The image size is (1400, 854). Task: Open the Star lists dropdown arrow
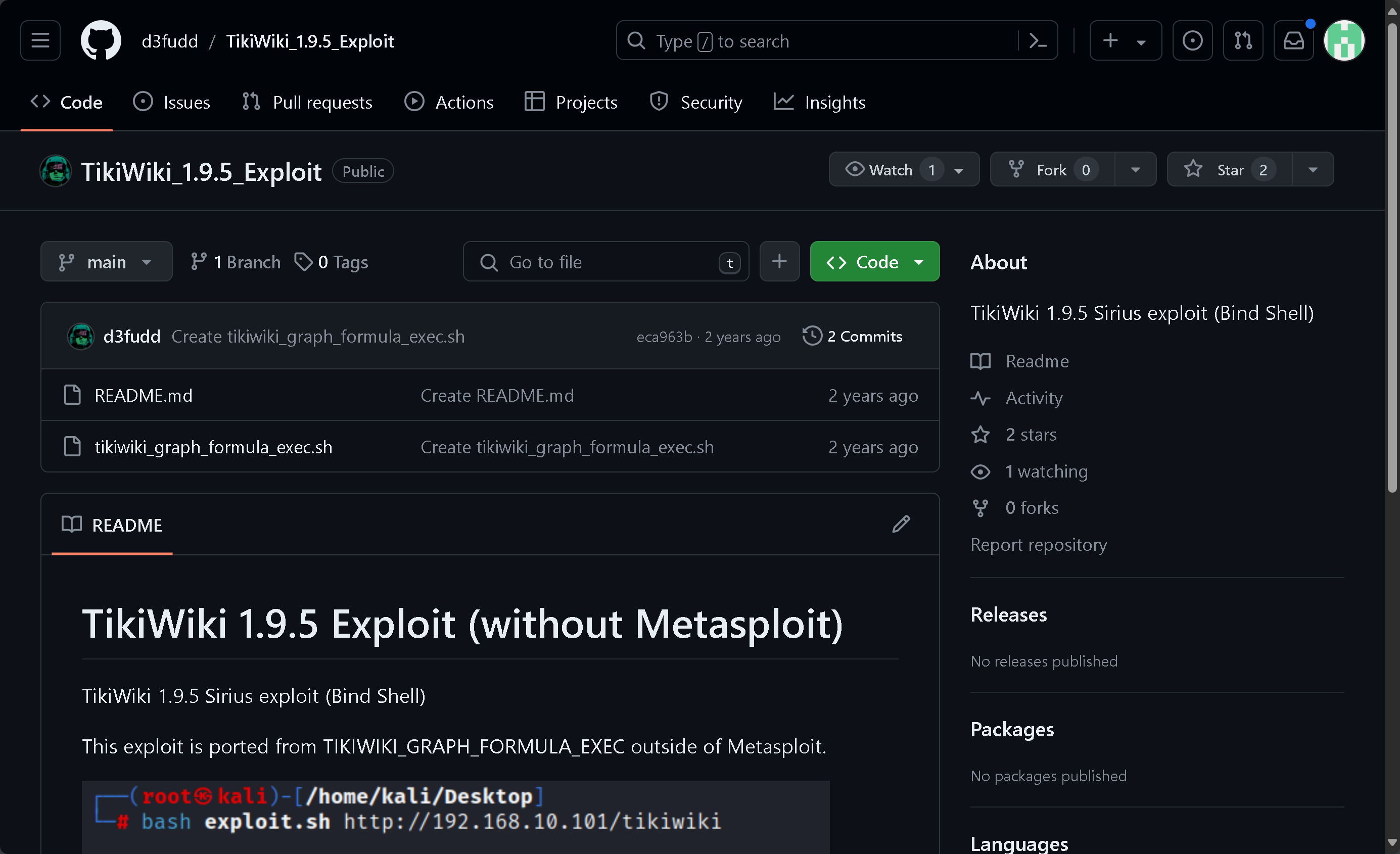click(x=1313, y=169)
